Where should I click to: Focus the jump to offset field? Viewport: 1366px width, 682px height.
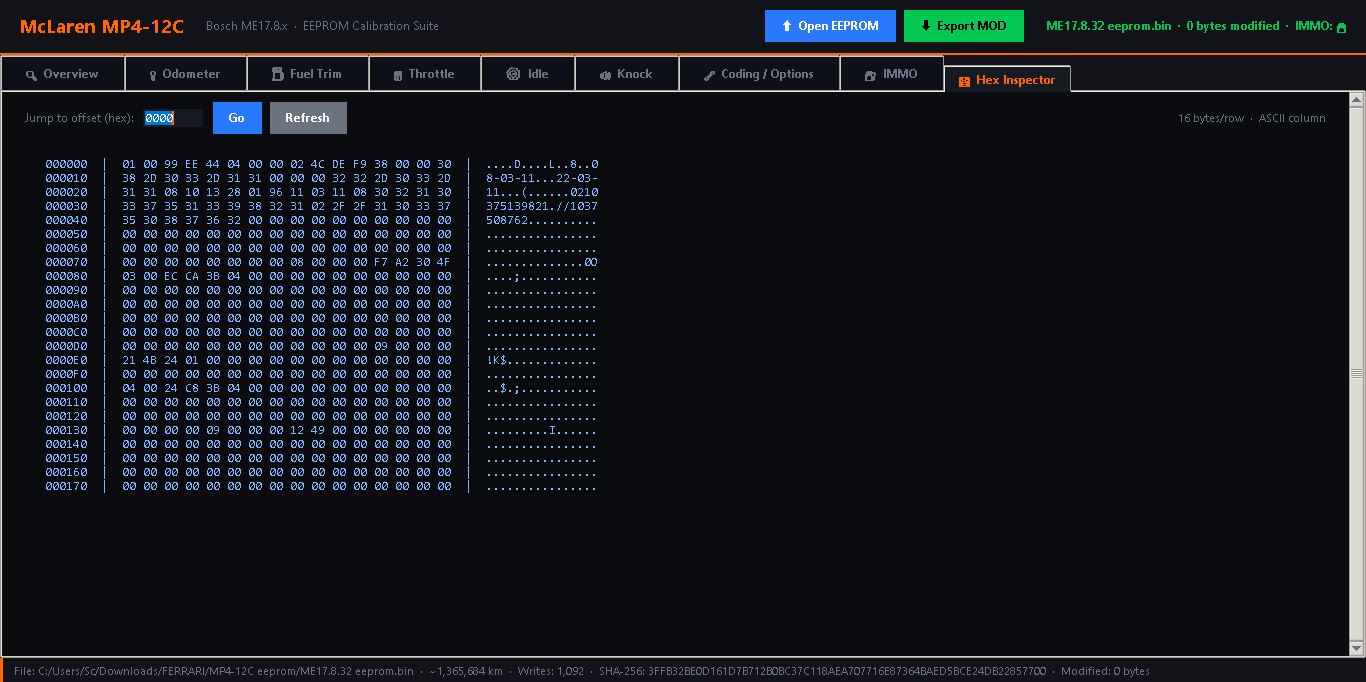tap(173, 118)
